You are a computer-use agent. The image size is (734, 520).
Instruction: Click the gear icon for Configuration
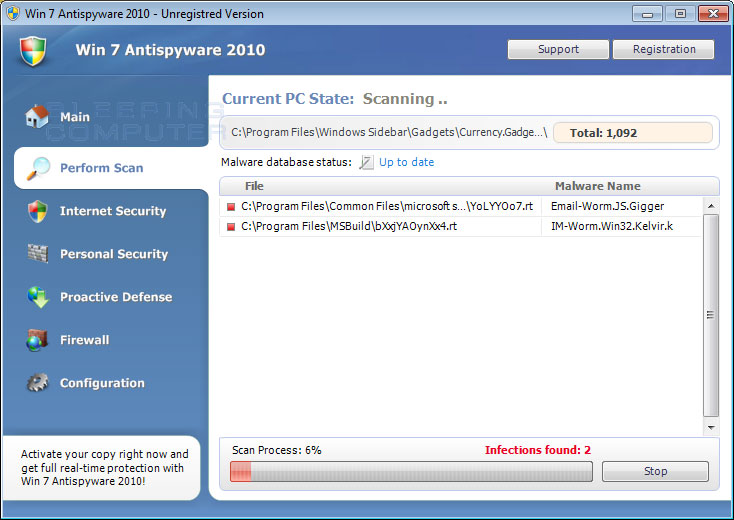(37, 382)
